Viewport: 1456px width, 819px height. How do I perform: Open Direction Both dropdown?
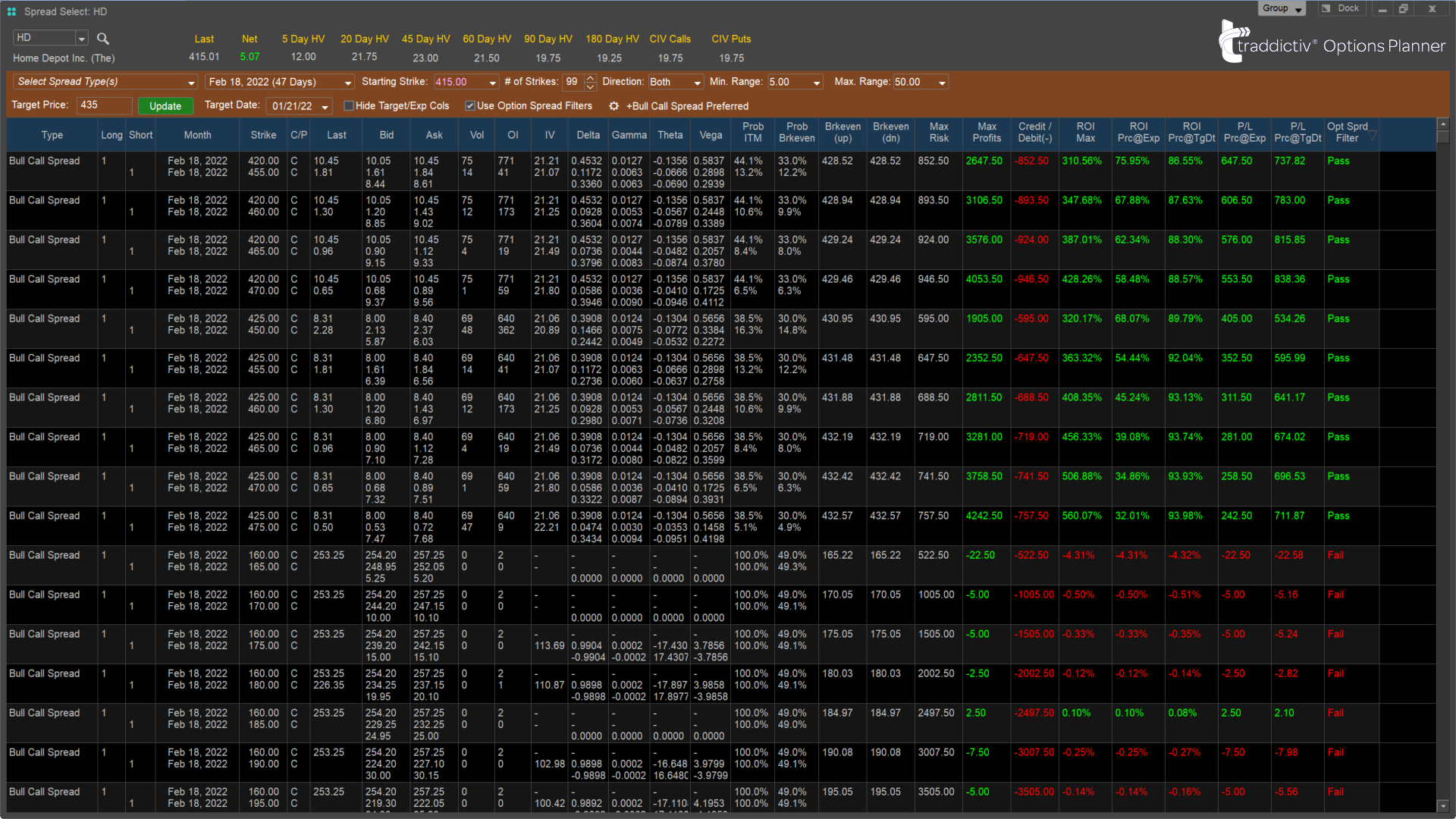pyautogui.click(x=698, y=82)
